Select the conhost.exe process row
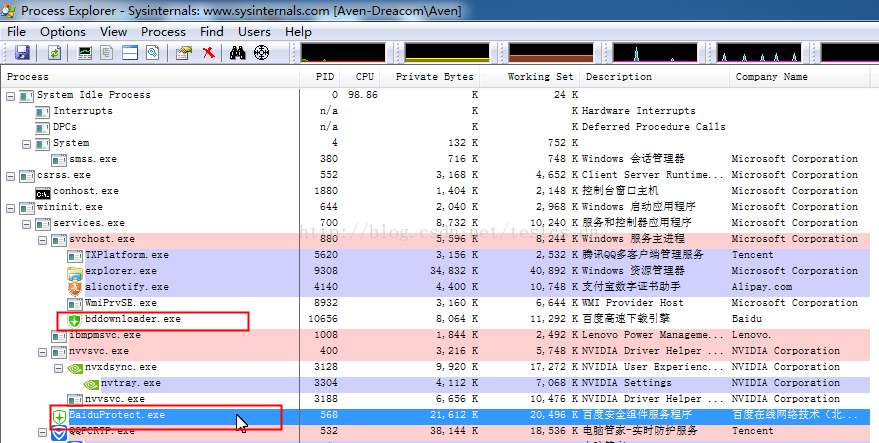 click(x=435, y=191)
